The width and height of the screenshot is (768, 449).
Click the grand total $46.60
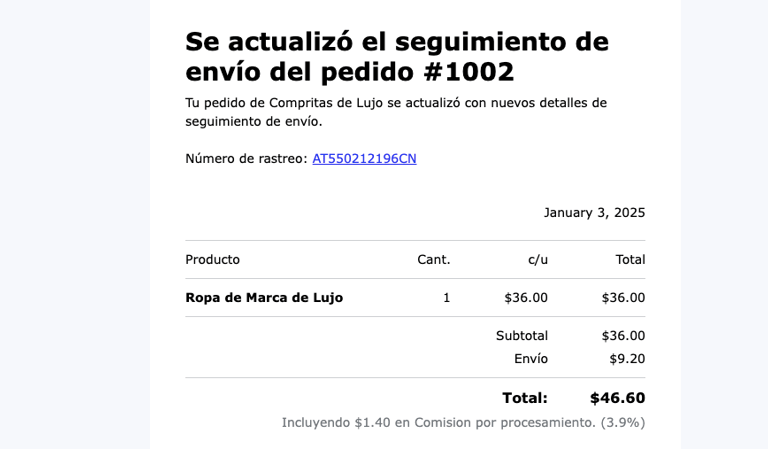[618, 398]
